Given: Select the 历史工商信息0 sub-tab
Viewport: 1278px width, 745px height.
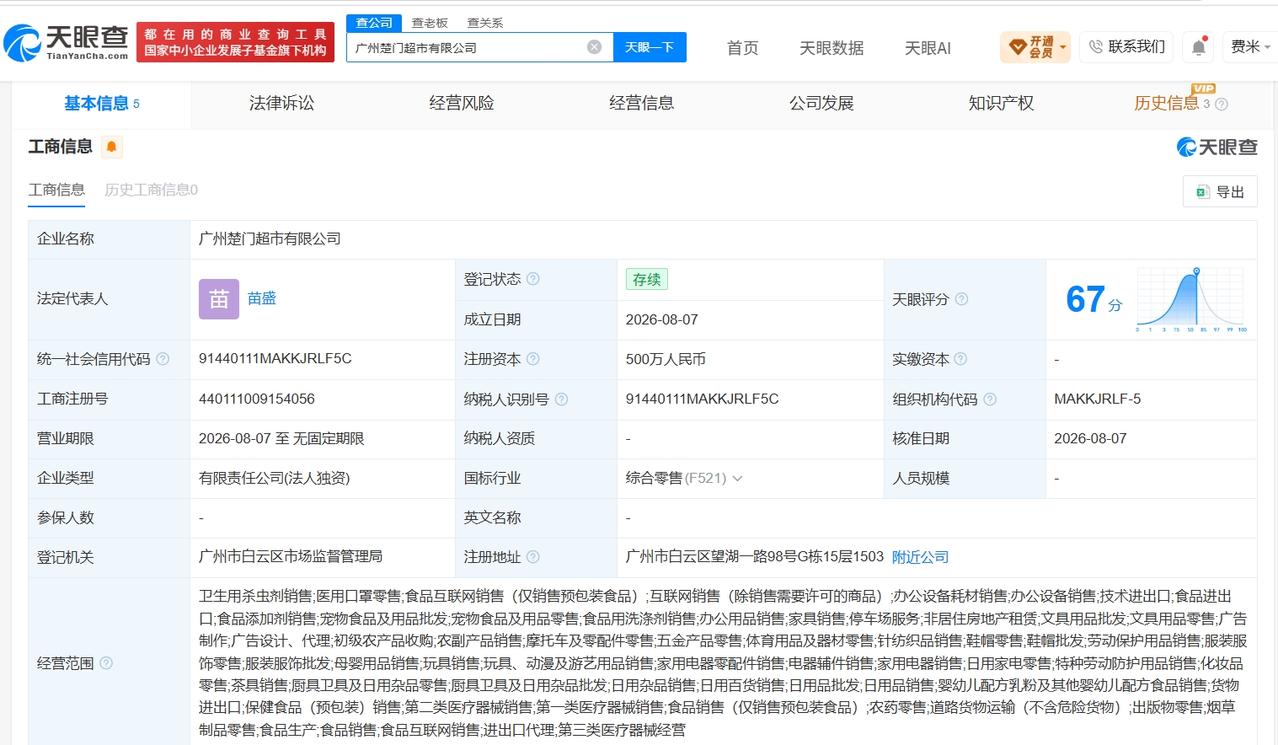Looking at the screenshot, I should tap(151, 189).
